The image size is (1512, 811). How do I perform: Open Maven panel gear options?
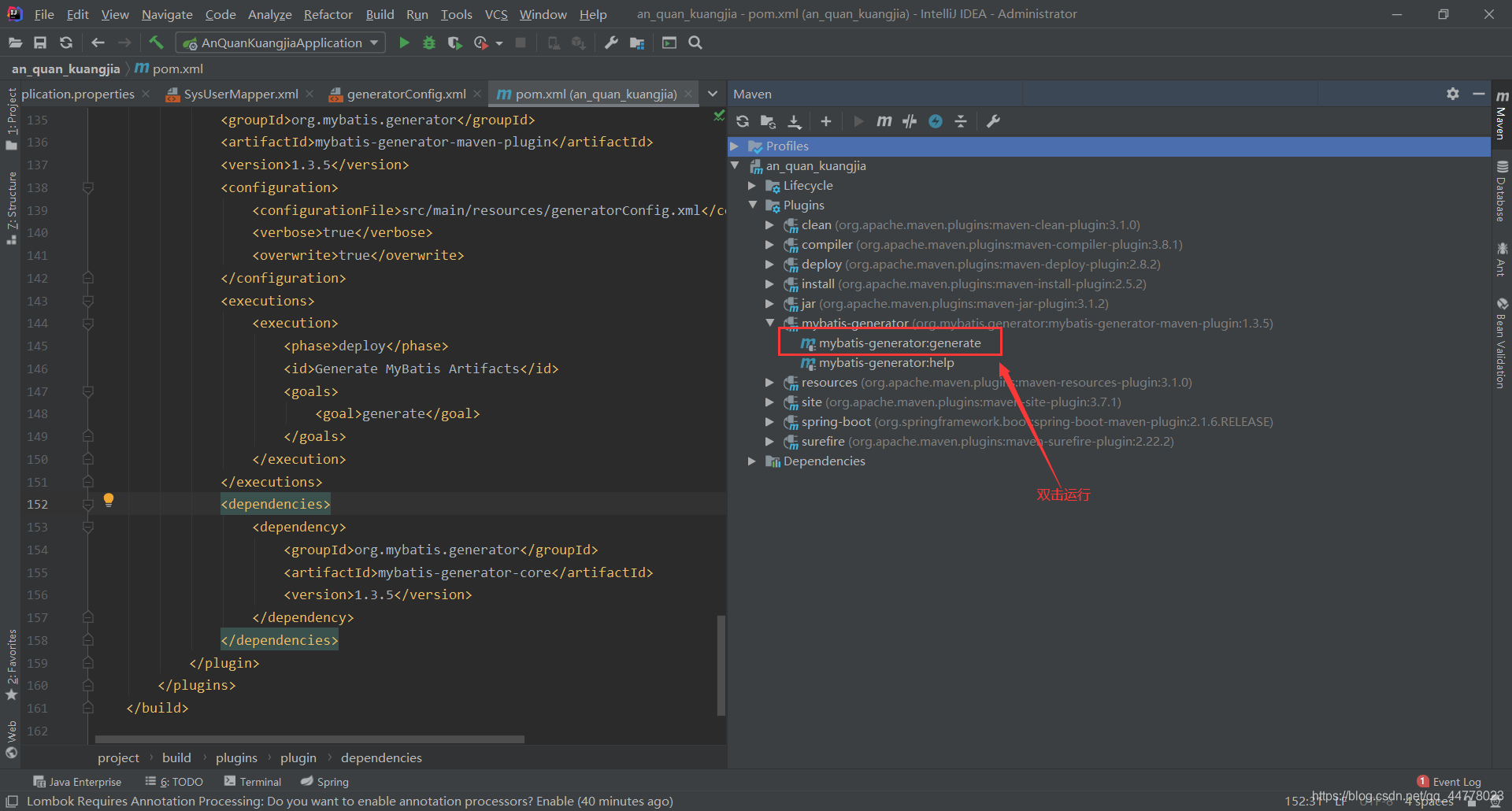(1453, 94)
